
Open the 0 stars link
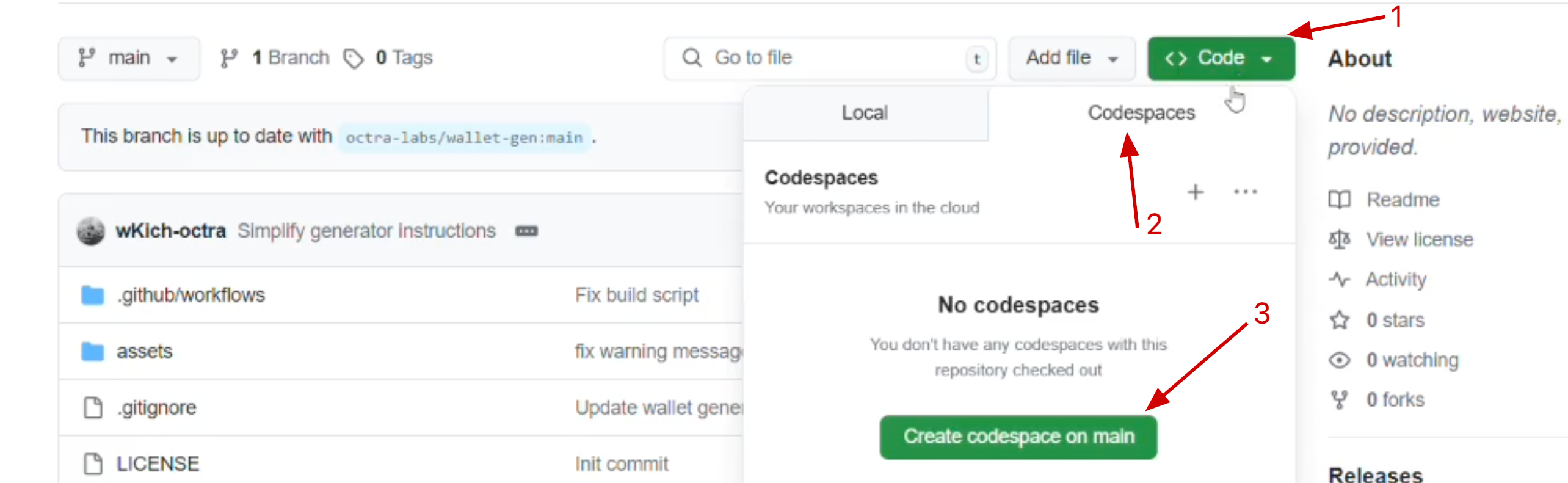[x=1395, y=321]
